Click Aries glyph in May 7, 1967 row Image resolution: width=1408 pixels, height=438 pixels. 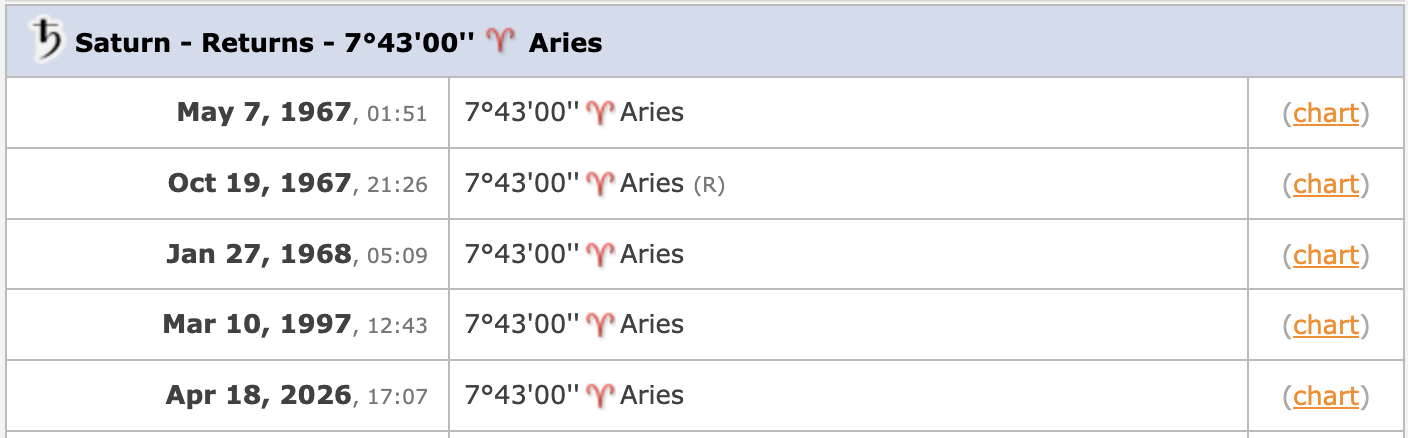(599, 113)
